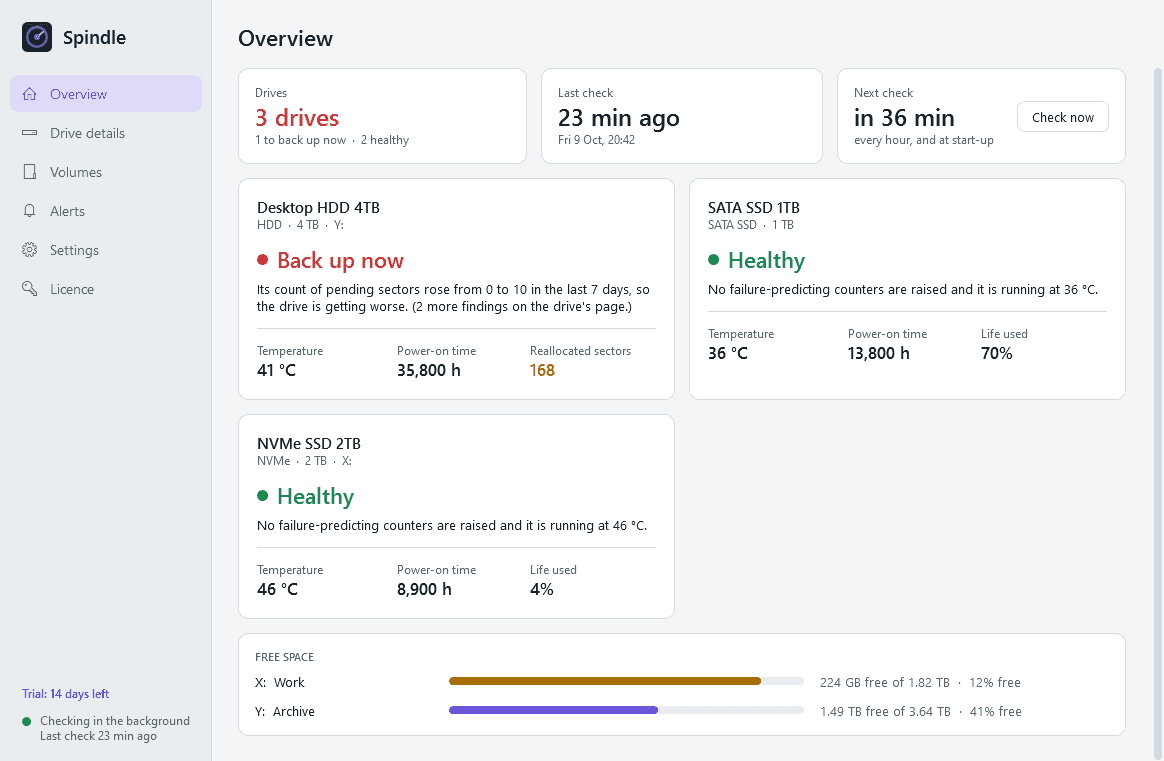Click the Y: Archive free space bar
Viewport: 1164px width, 761px height.
tap(627, 710)
